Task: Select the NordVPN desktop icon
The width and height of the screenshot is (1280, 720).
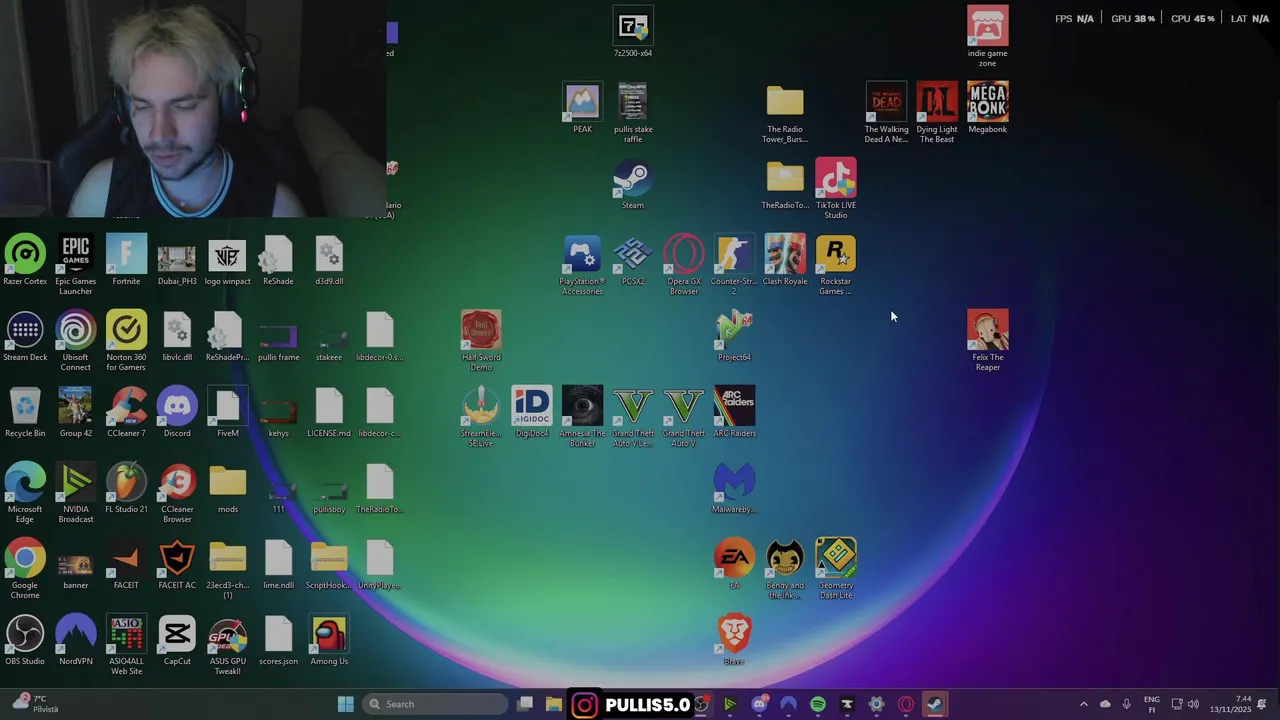Action: [76, 642]
